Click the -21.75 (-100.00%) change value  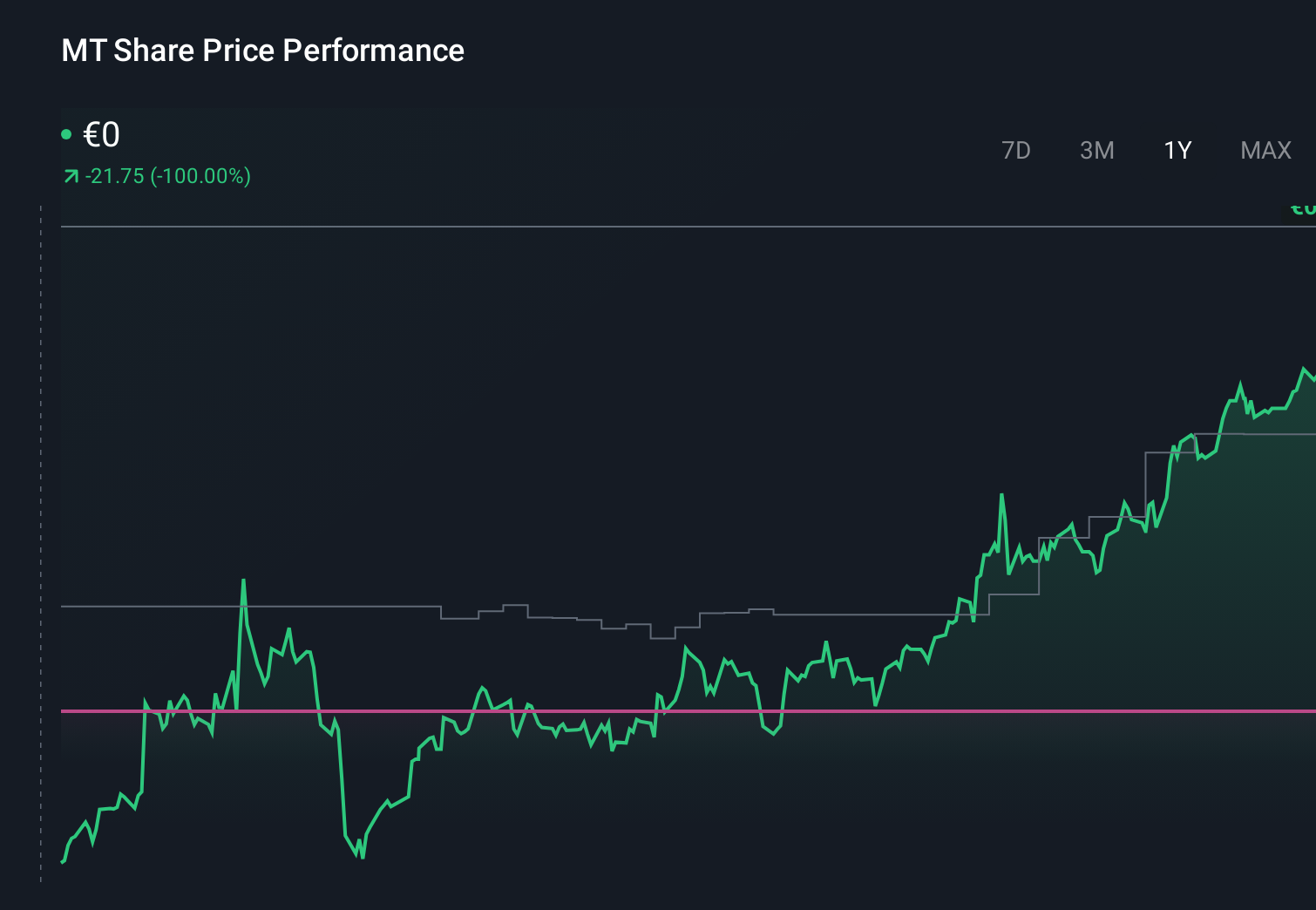[x=169, y=176]
